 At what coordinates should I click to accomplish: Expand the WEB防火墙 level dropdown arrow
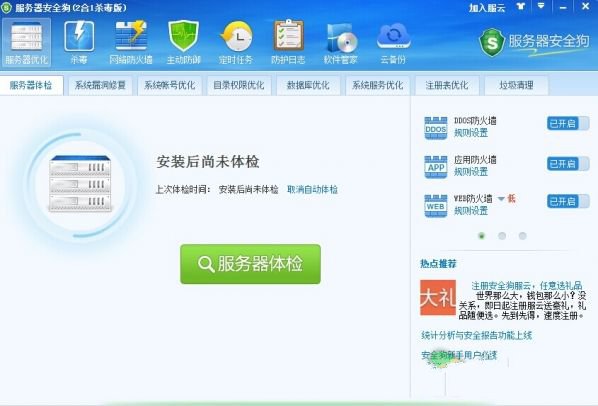tap(501, 199)
